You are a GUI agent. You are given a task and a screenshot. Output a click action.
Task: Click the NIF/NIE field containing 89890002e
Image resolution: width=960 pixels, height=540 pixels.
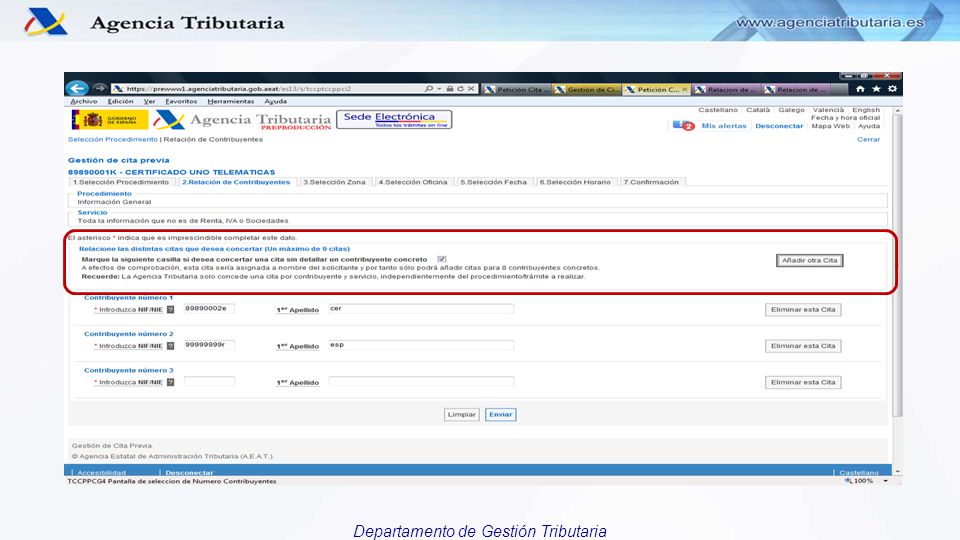click(x=209, y=309)
